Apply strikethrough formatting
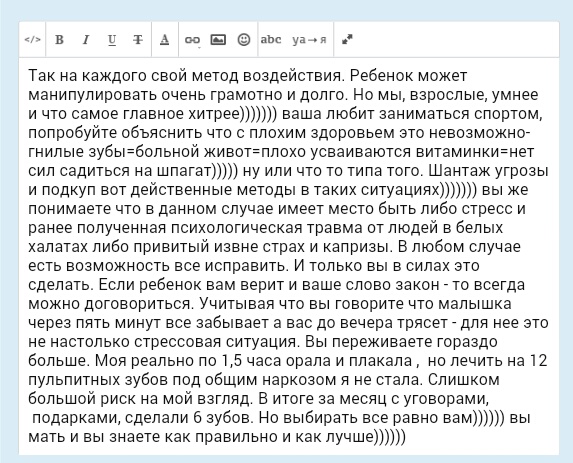 pos(138,39)
